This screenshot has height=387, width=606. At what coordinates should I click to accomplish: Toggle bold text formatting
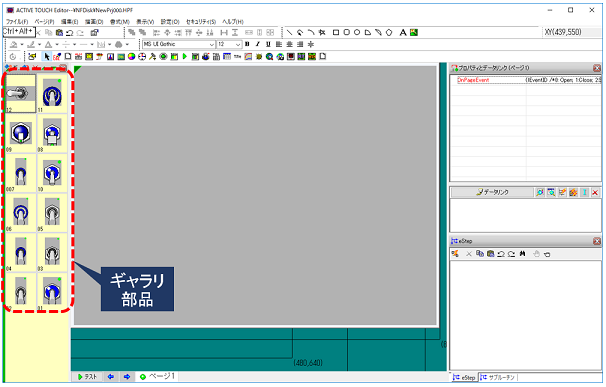tap(247, 44)
